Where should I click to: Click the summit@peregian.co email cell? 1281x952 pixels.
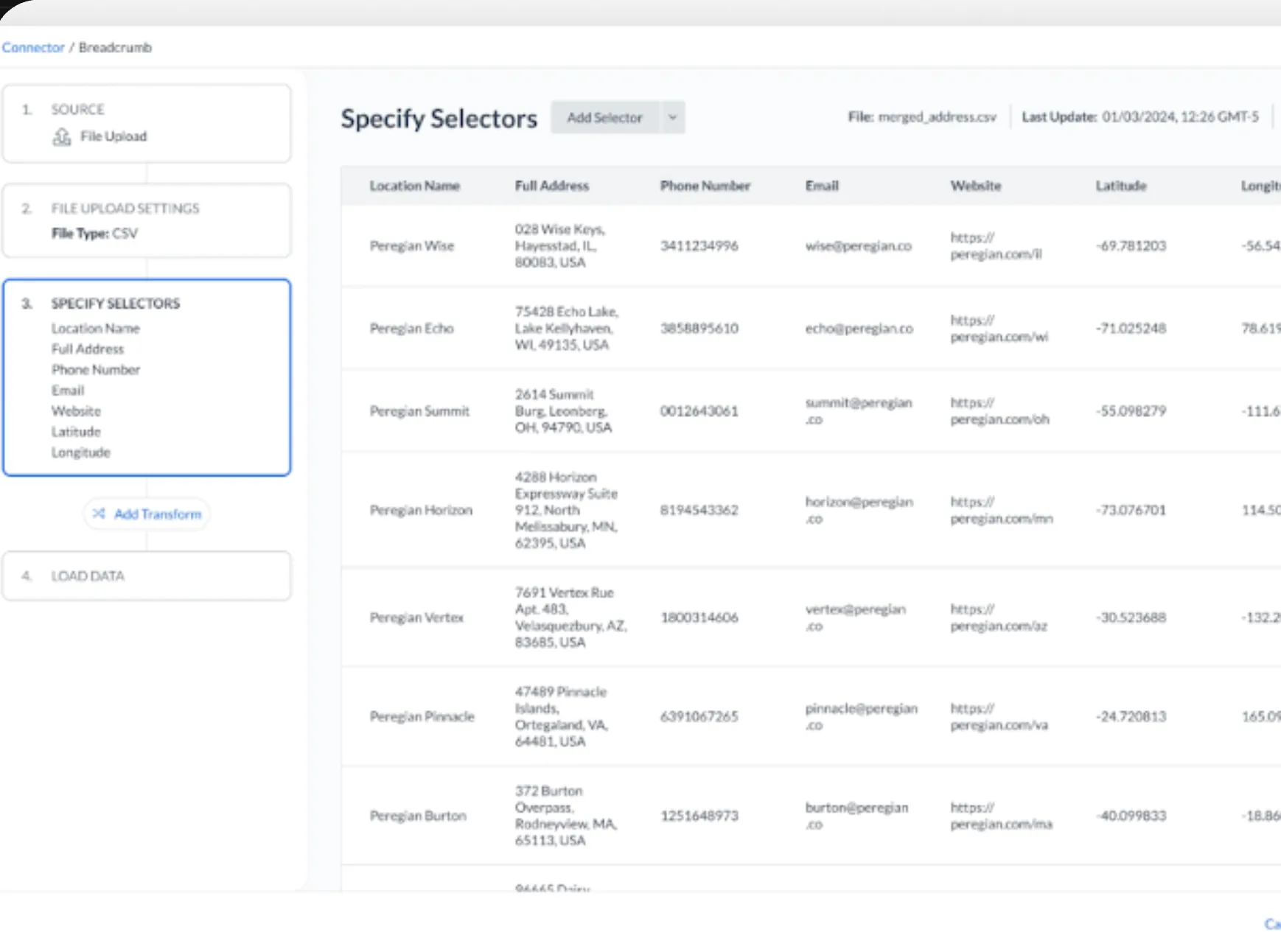click(859, 411)
